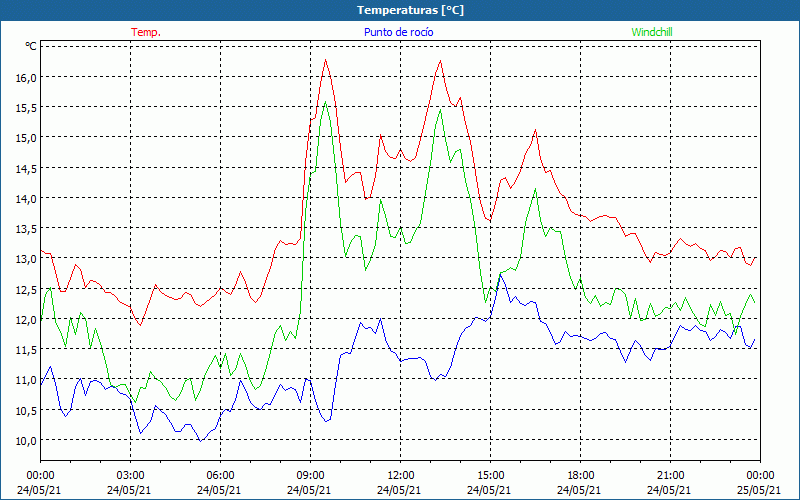
Task: Click the °C unit label on the axis
Action: pyautogui.click(x=31, y=46)
